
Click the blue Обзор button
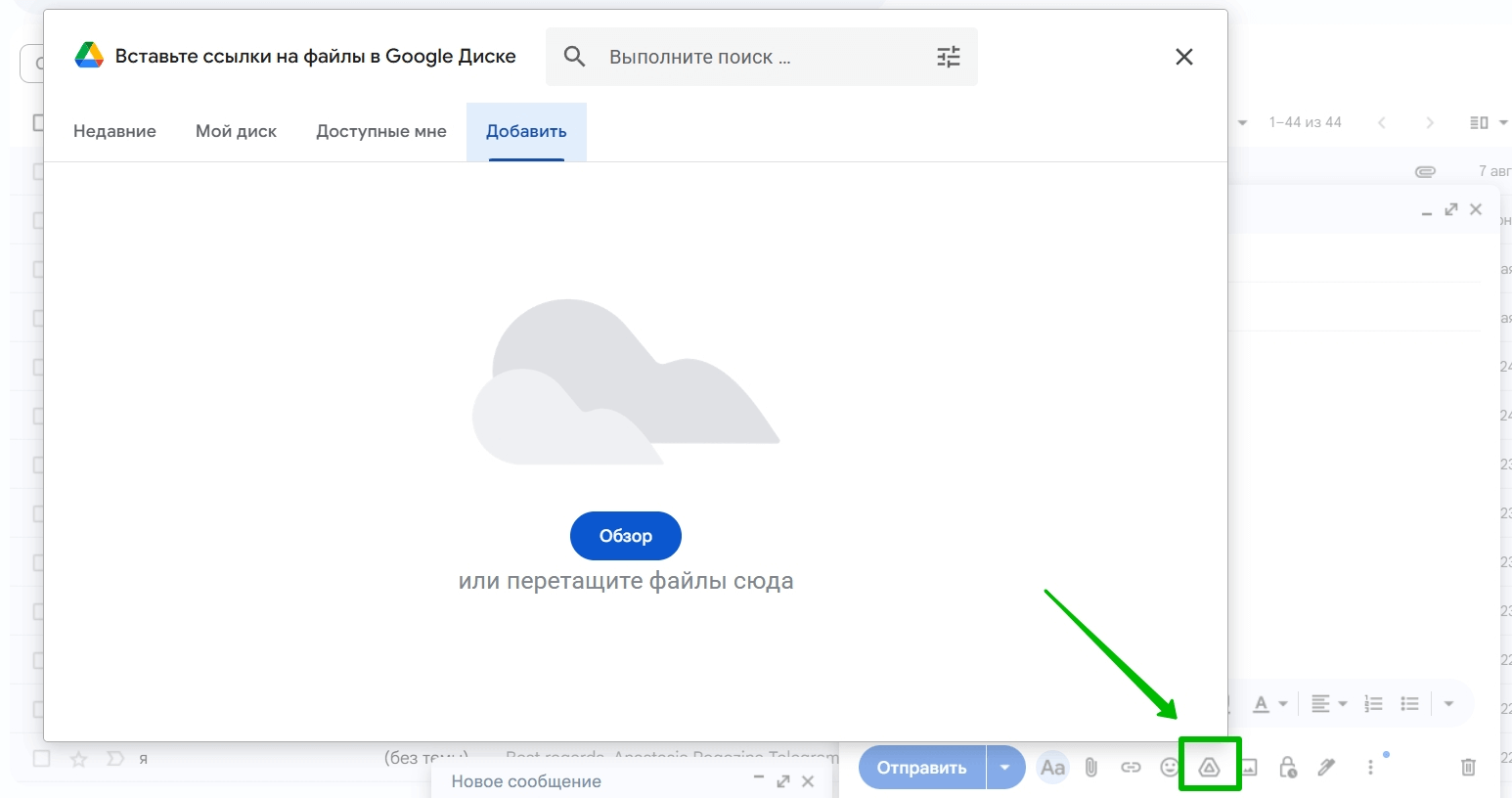coord(625,536)
